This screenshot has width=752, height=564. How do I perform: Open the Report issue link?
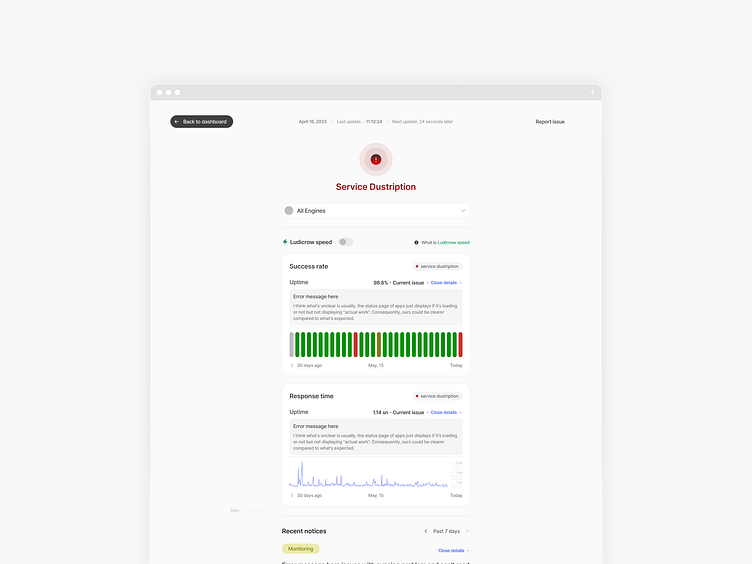pyautogui.click(x=550, y=122)
